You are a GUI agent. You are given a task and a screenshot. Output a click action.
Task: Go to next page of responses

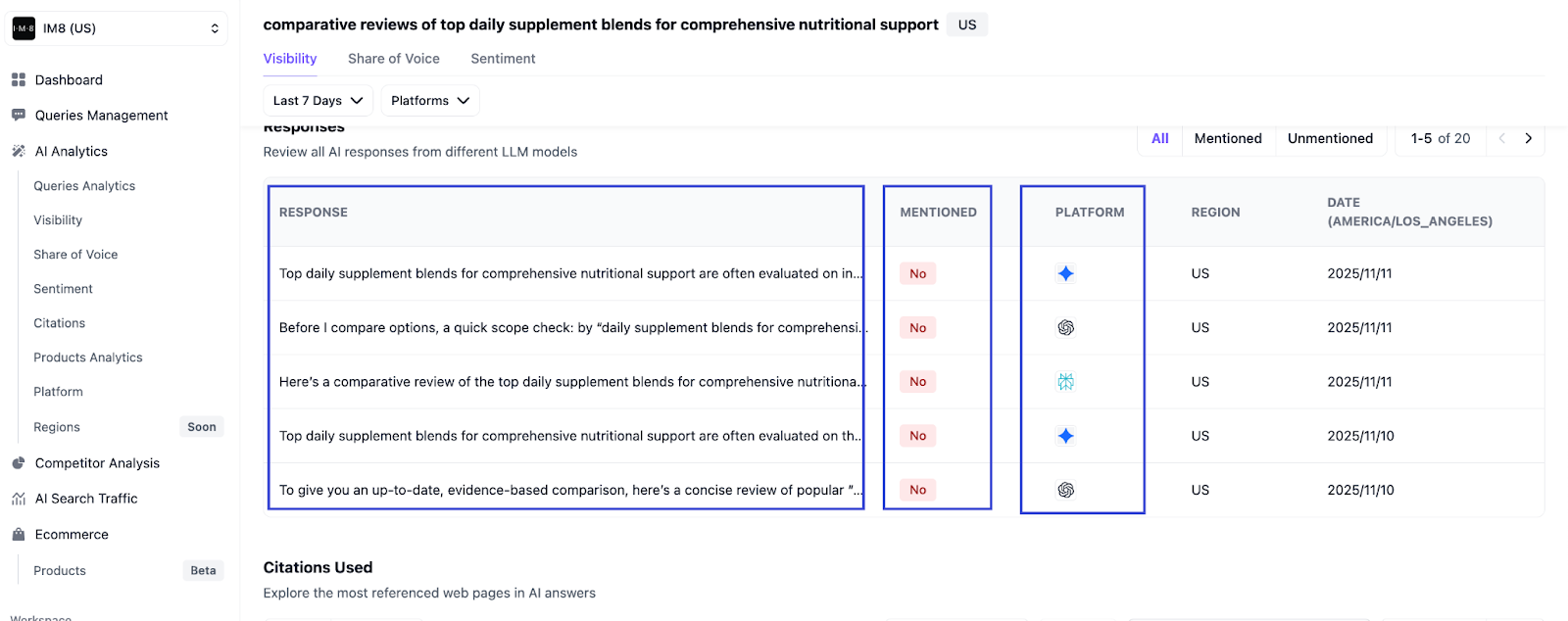1528,139
